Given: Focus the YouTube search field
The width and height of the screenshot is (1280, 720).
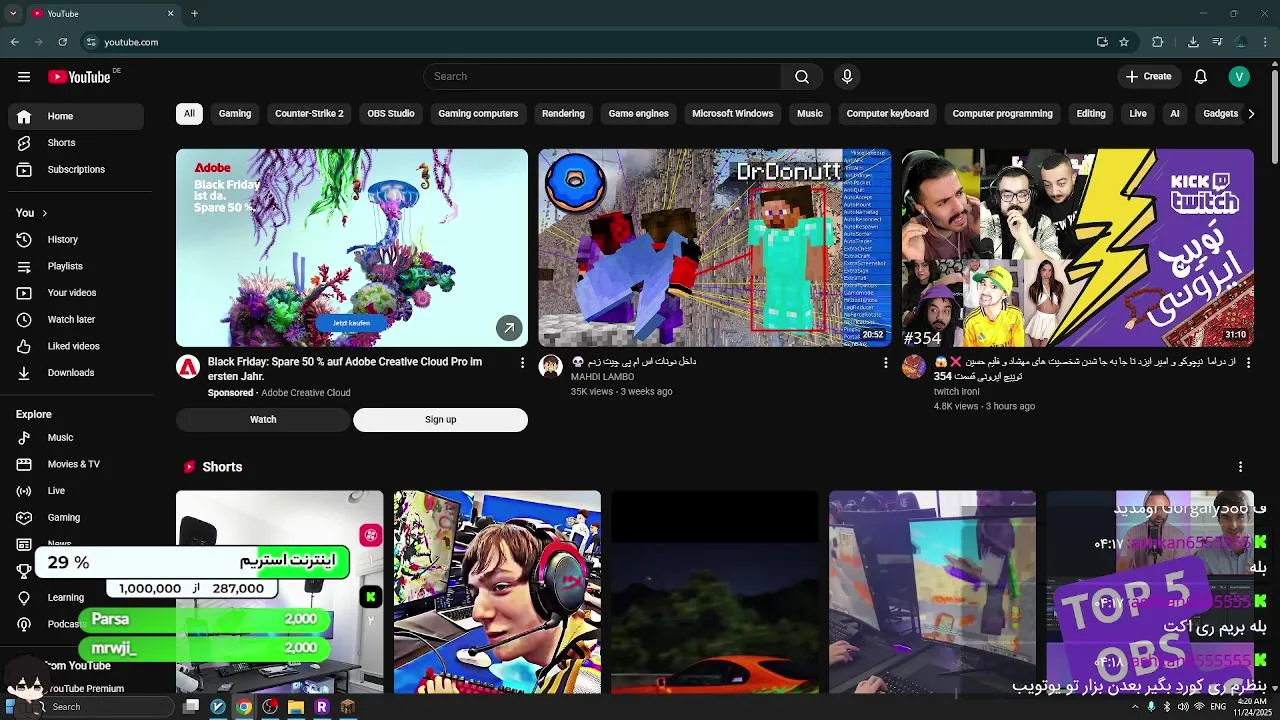Looking at the screenshot, I should click(x=602, y=77).
